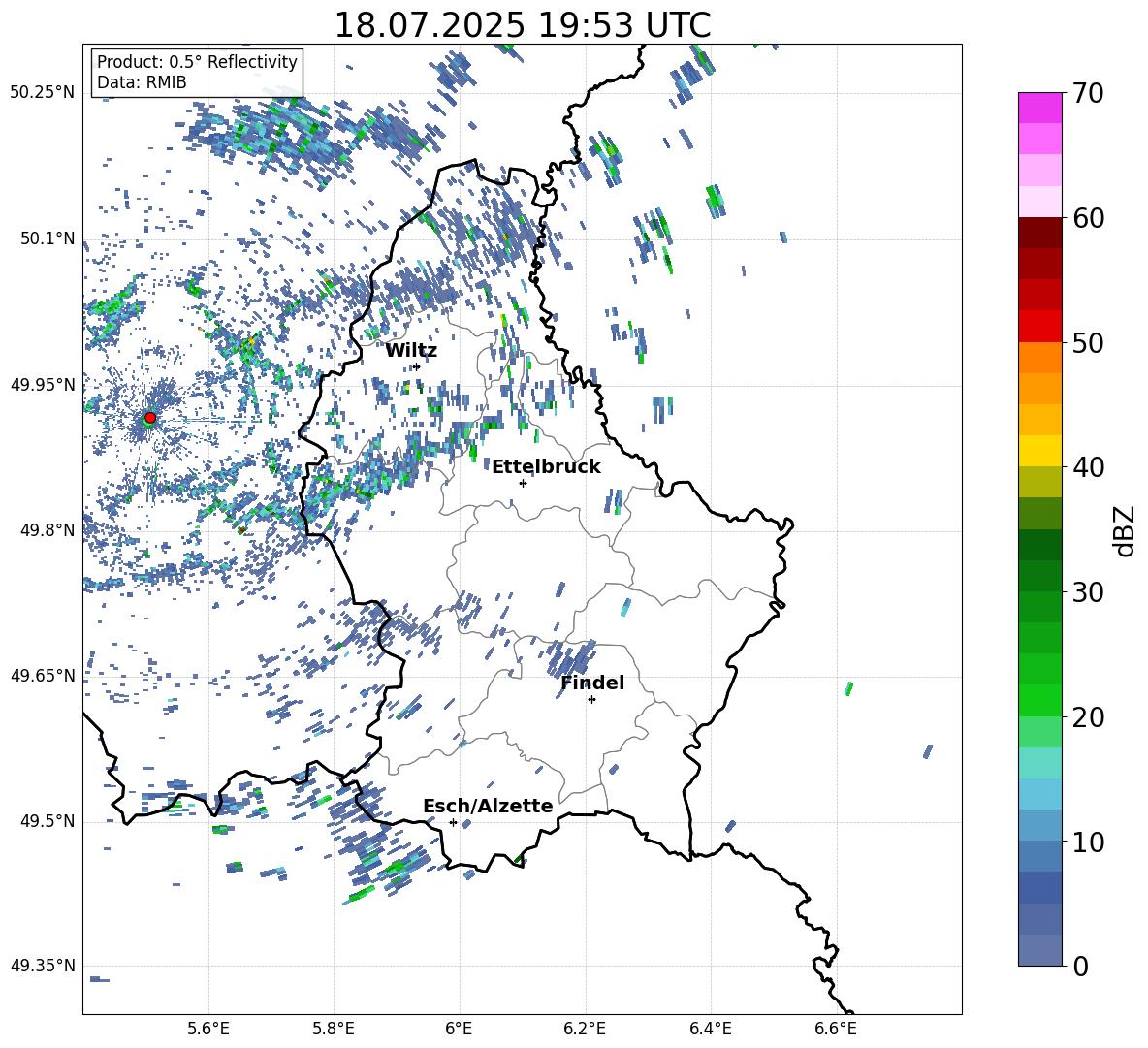Click the timestamp title 18.07.2025 19:53 UTC
This screenshot has width=1148, height=1048.
(x=522, y=25)
